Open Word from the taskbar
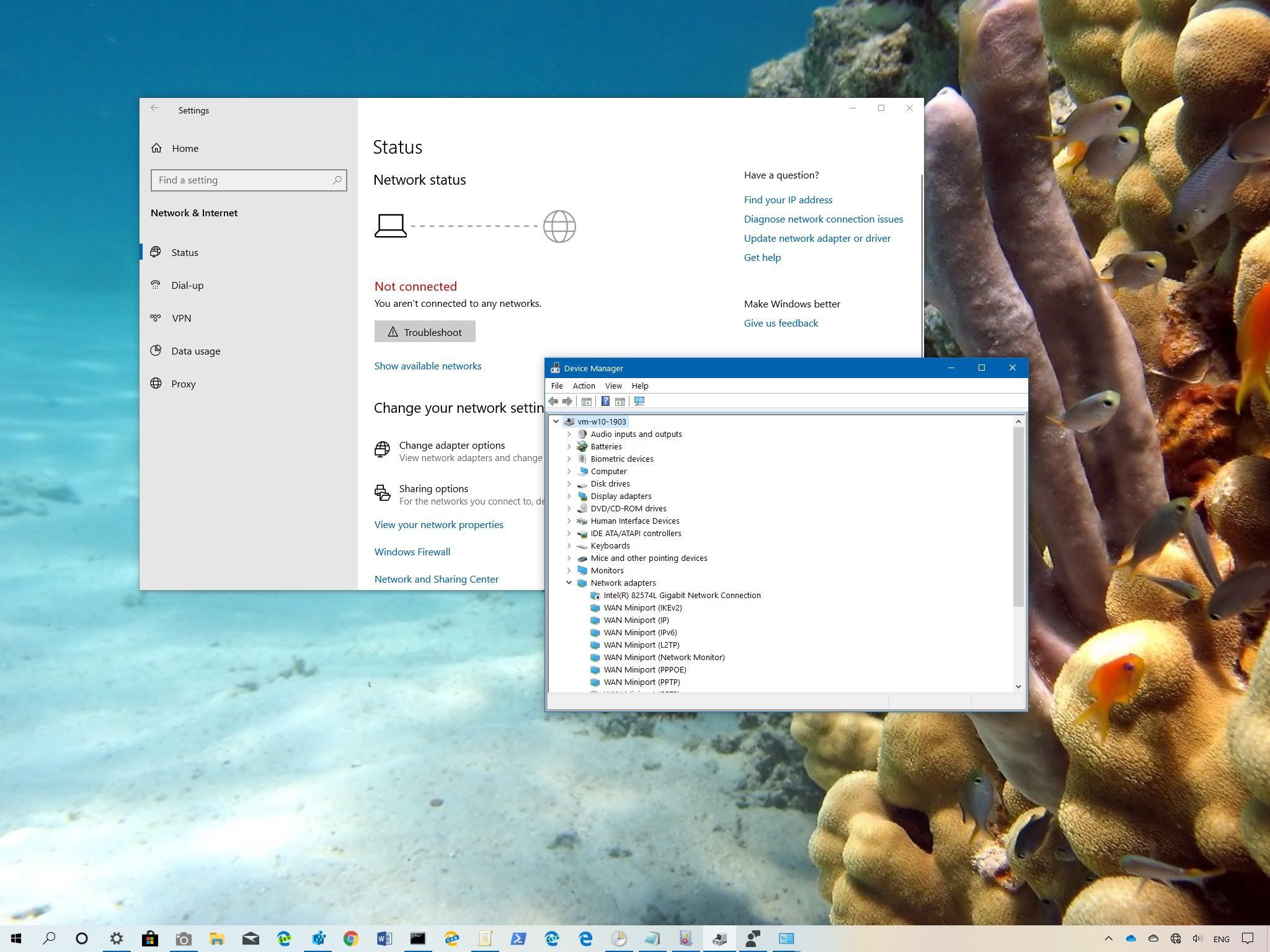 point(384,938)
